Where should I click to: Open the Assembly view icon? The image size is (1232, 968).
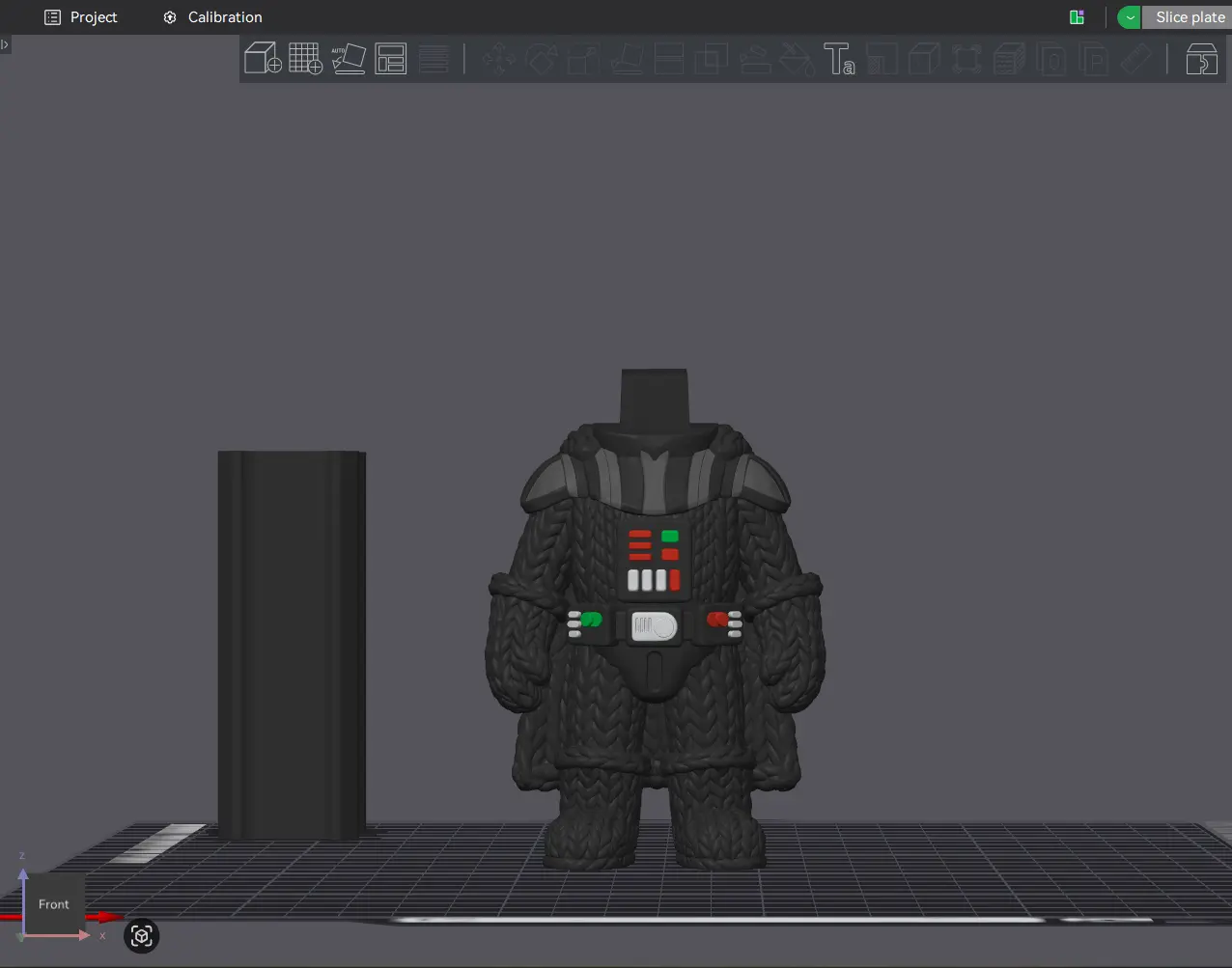click(x=1201, y=59)
